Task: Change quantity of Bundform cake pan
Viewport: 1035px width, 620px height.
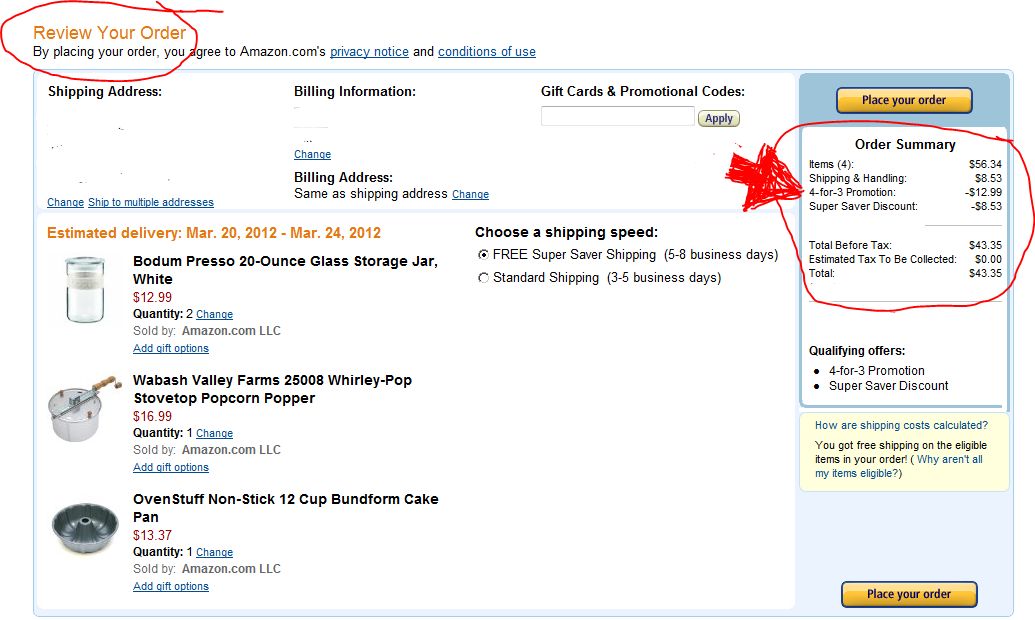Action: [214, 553]
